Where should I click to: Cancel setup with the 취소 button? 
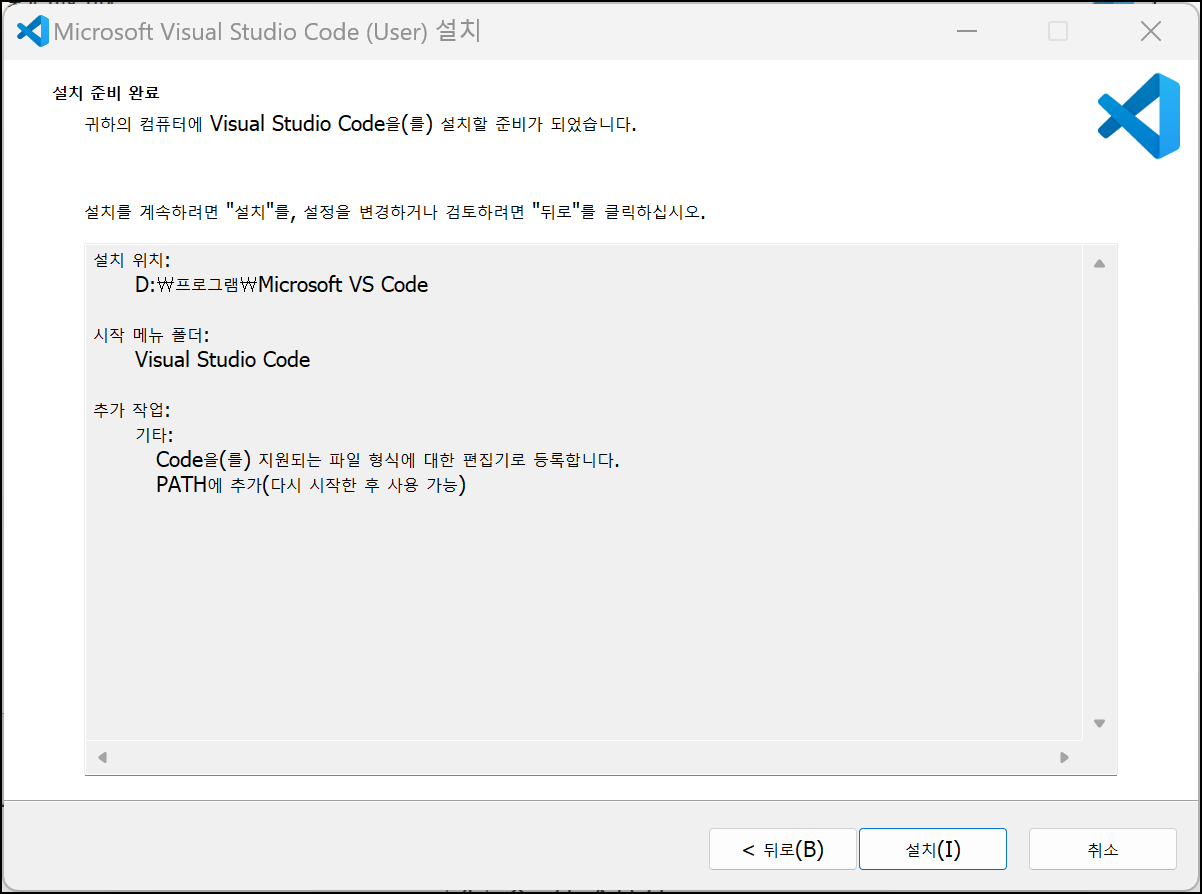tap(1102, 849)
